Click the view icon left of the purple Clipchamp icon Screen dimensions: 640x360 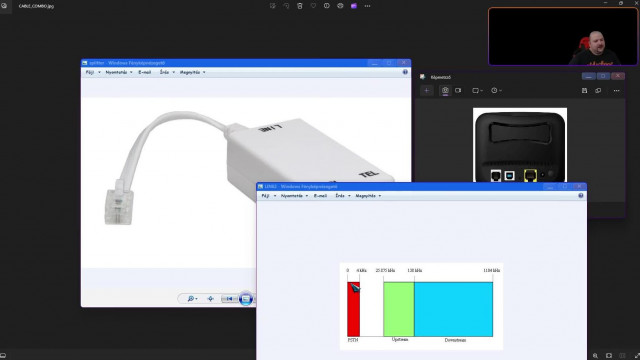(340, 6)
